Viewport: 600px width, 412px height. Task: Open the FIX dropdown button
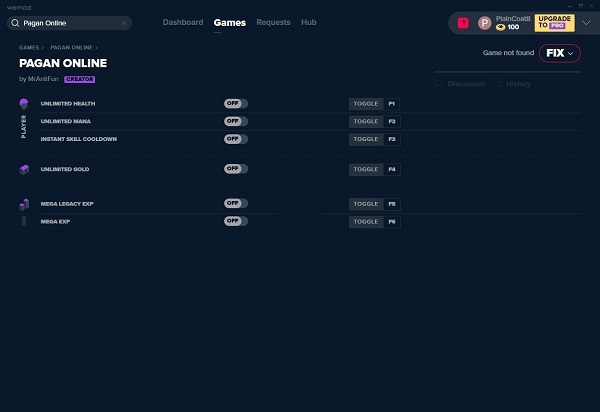[x=560, y=53]
